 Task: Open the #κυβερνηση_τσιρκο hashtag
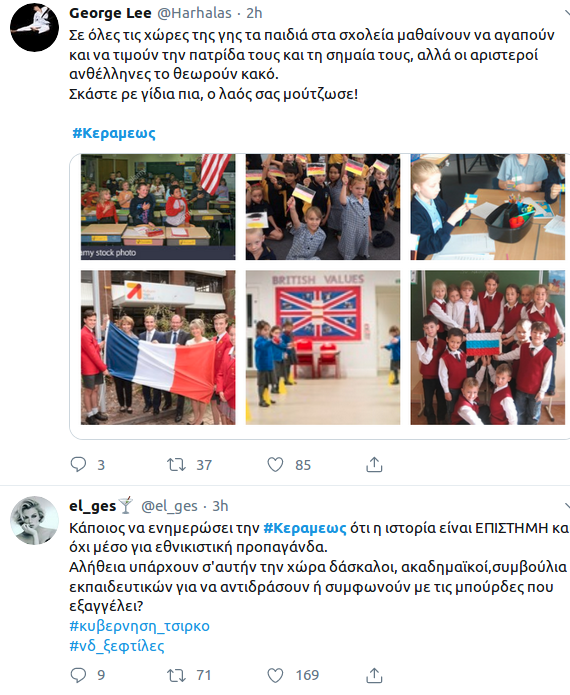pyautogui.click(x=140, y=626)
